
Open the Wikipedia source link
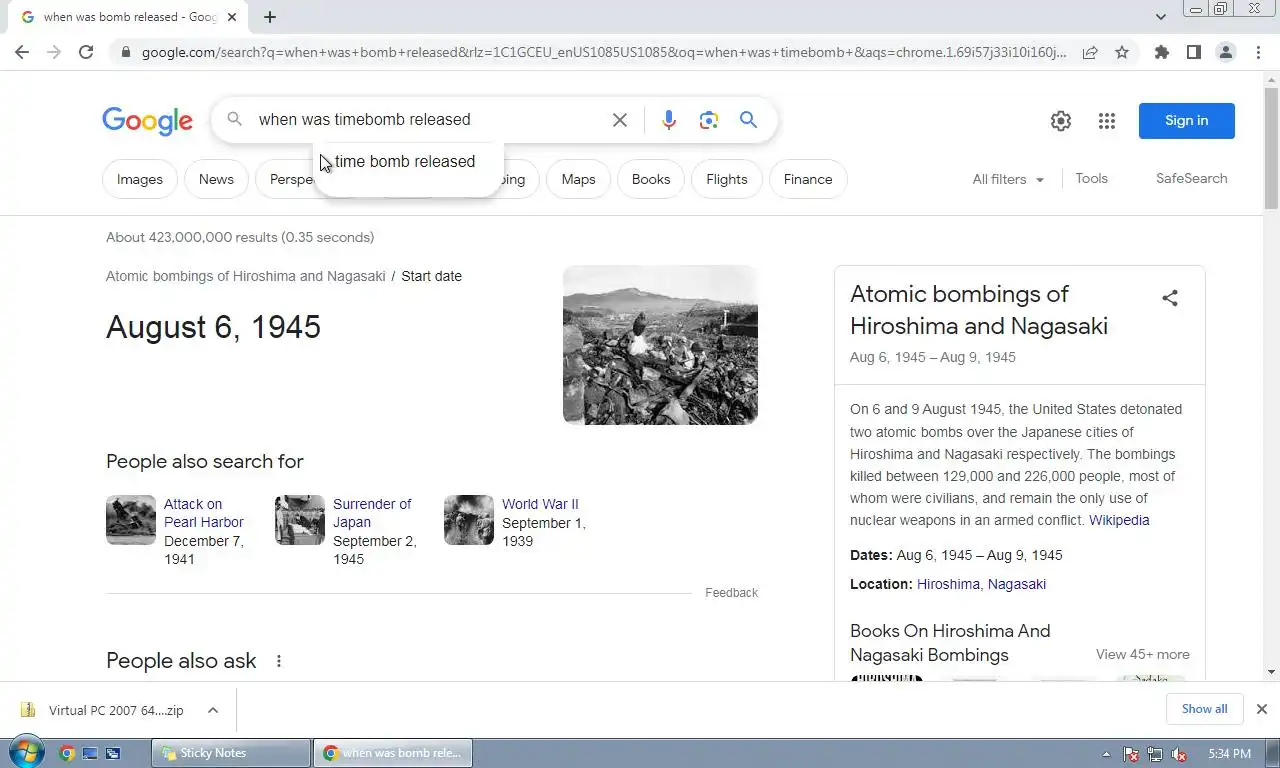pyautogui.click(x=1119, y=520)
